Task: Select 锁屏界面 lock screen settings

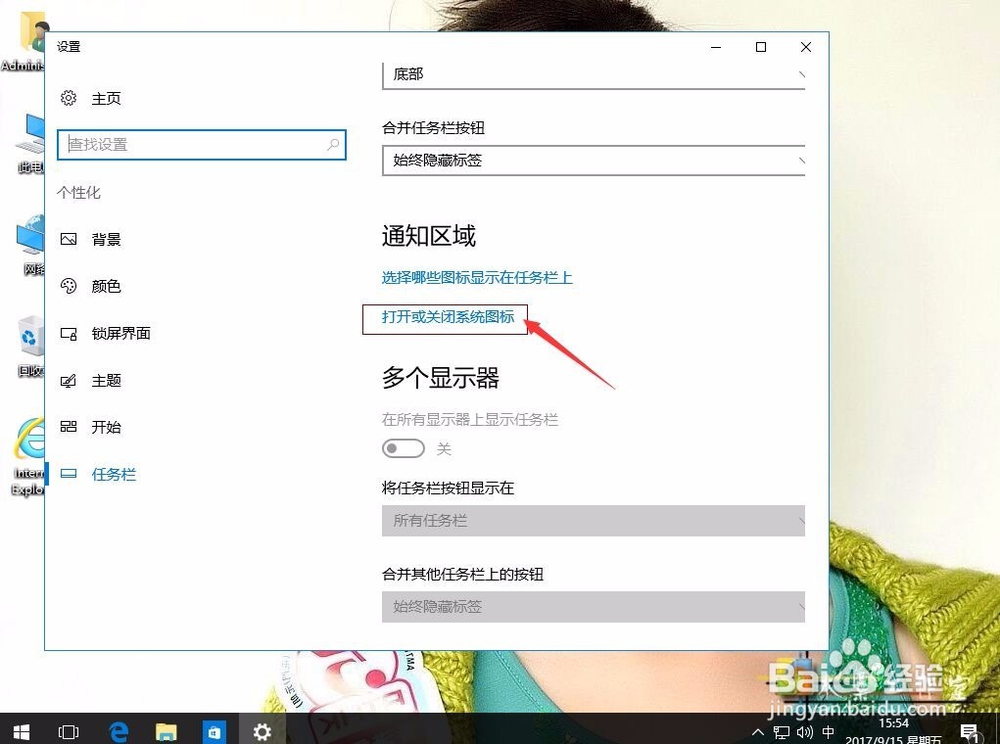Action: tap(121, 333)
